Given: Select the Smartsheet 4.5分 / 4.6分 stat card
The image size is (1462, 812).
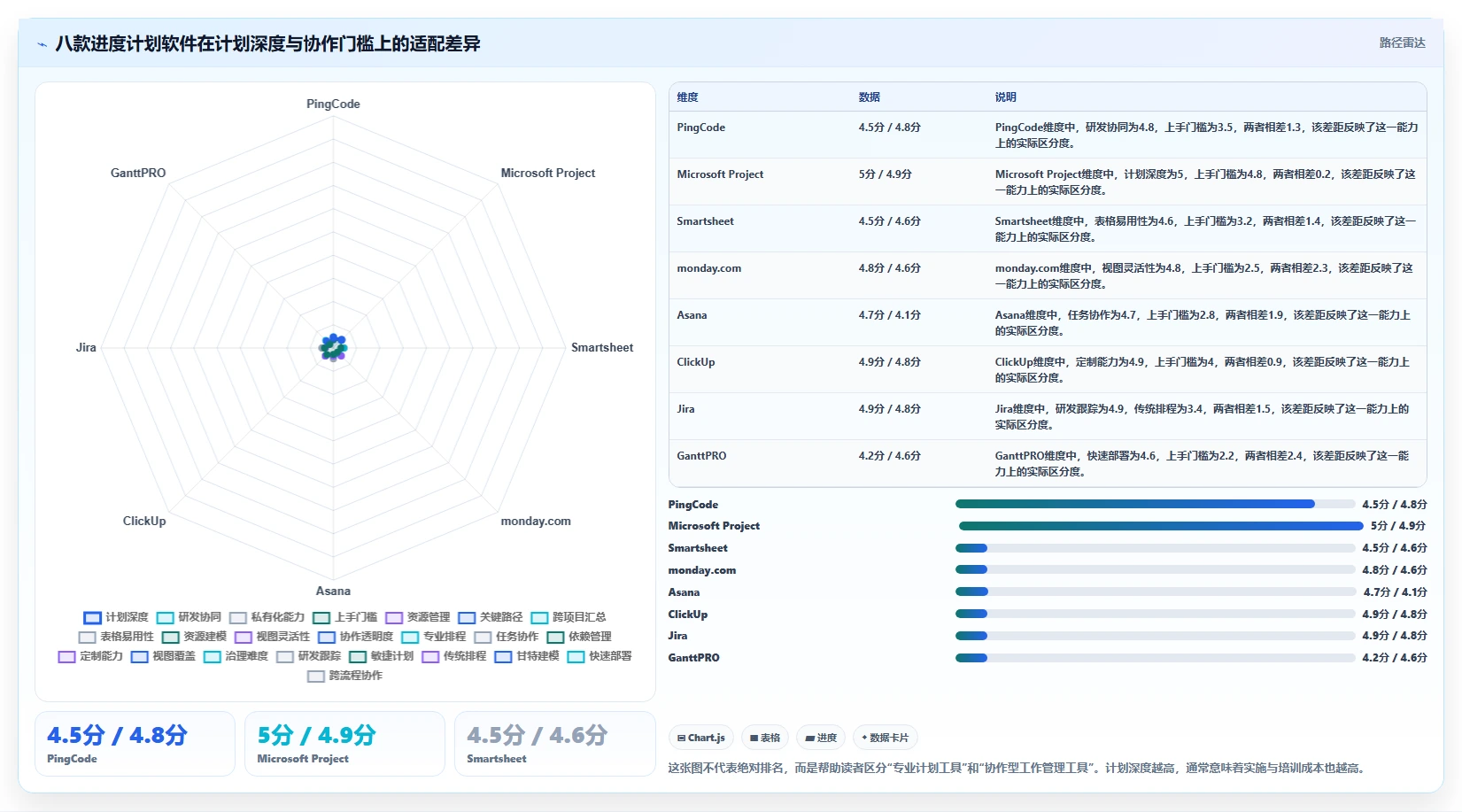Looking at the screenshot, I should [x=554, y=744].
